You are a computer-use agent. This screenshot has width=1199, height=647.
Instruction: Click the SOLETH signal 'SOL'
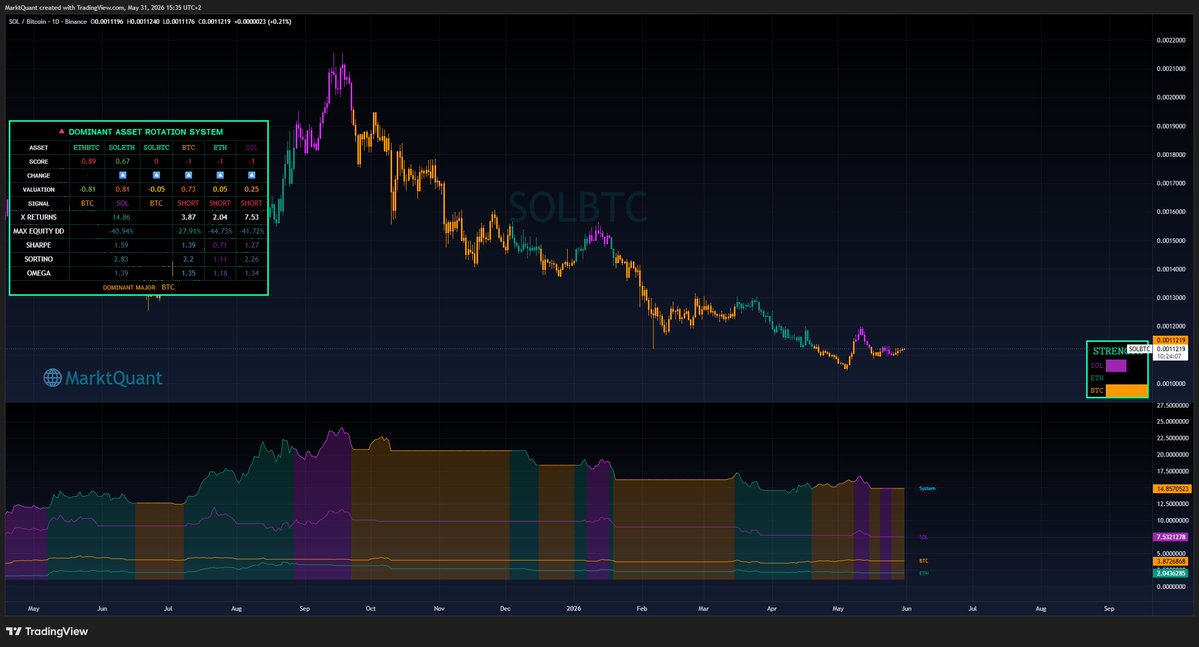point(122,203)
